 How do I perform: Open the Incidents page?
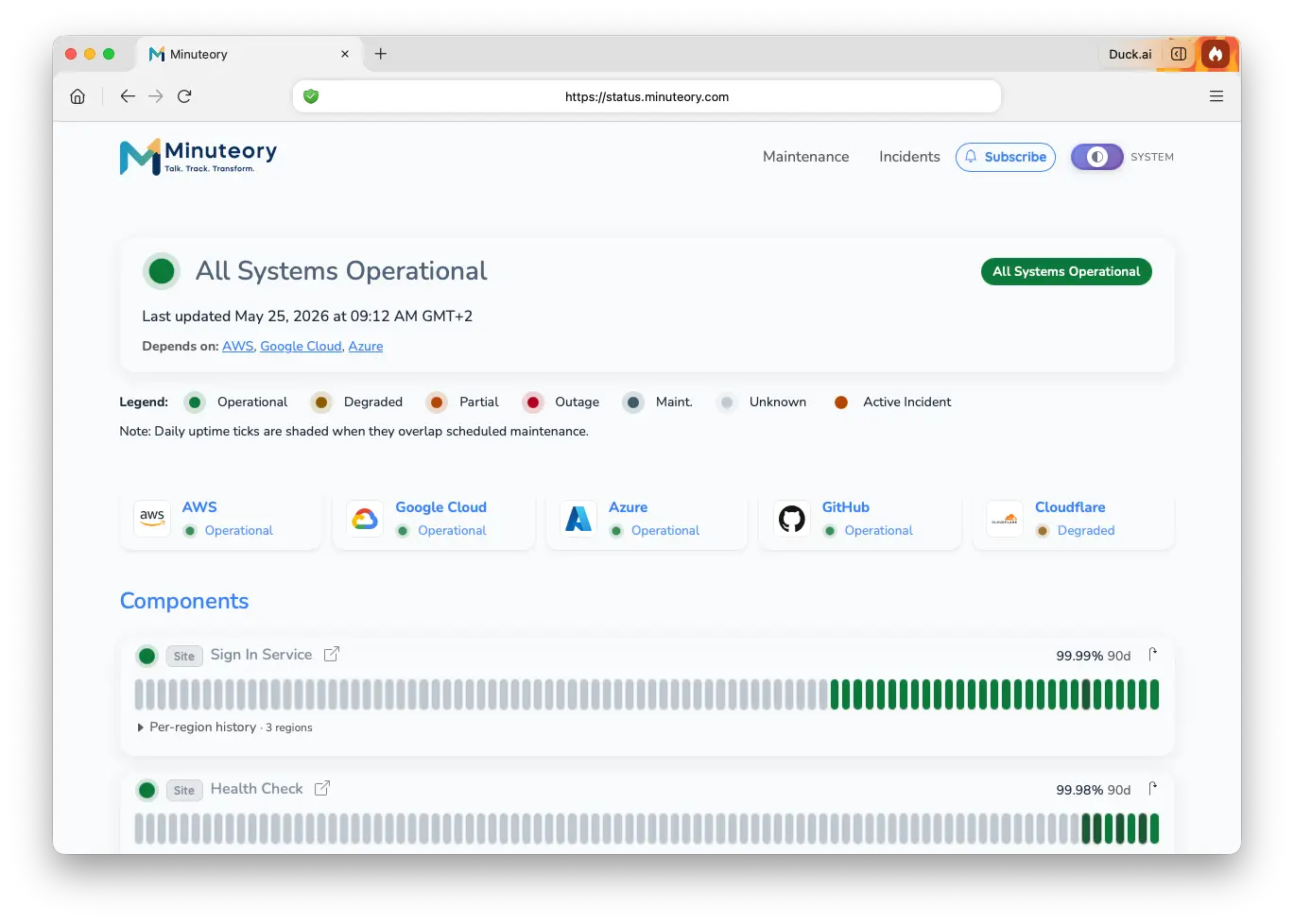point(909,157)
